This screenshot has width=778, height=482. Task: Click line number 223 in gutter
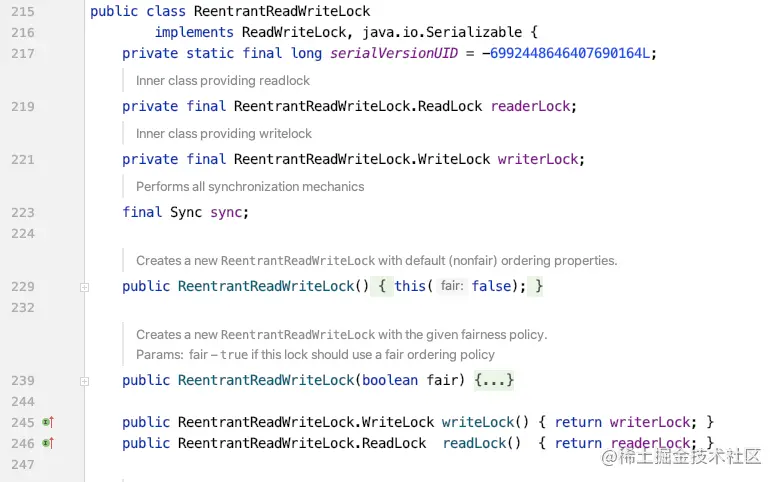pos(23,212)
